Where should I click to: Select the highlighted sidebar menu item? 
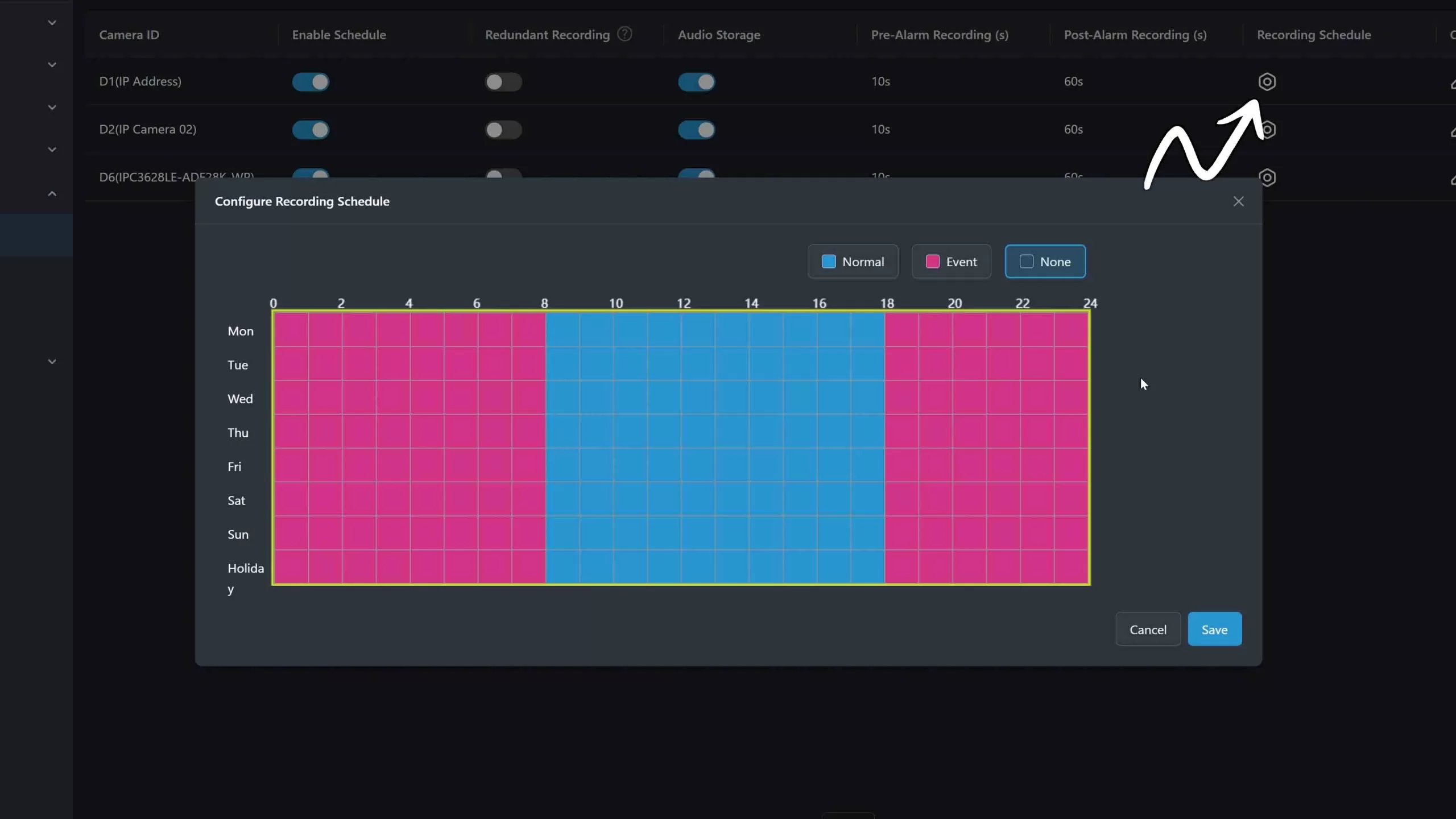(x=36, y=235)
